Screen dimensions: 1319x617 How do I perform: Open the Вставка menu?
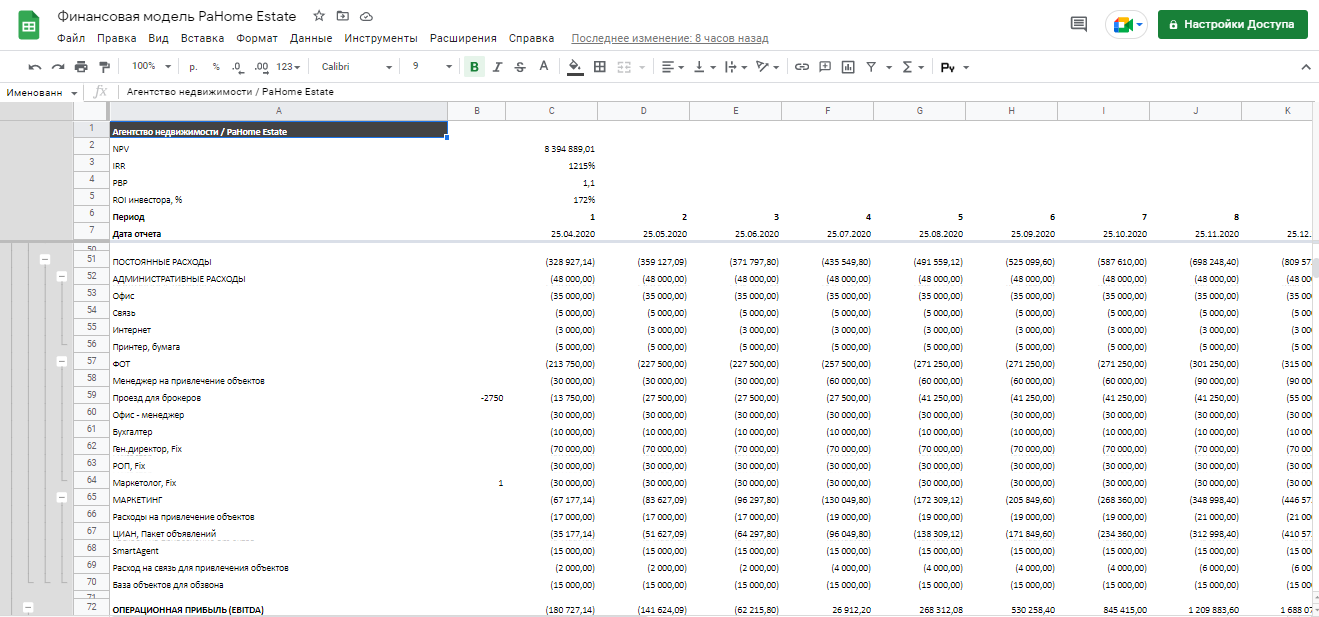point(202,38)
